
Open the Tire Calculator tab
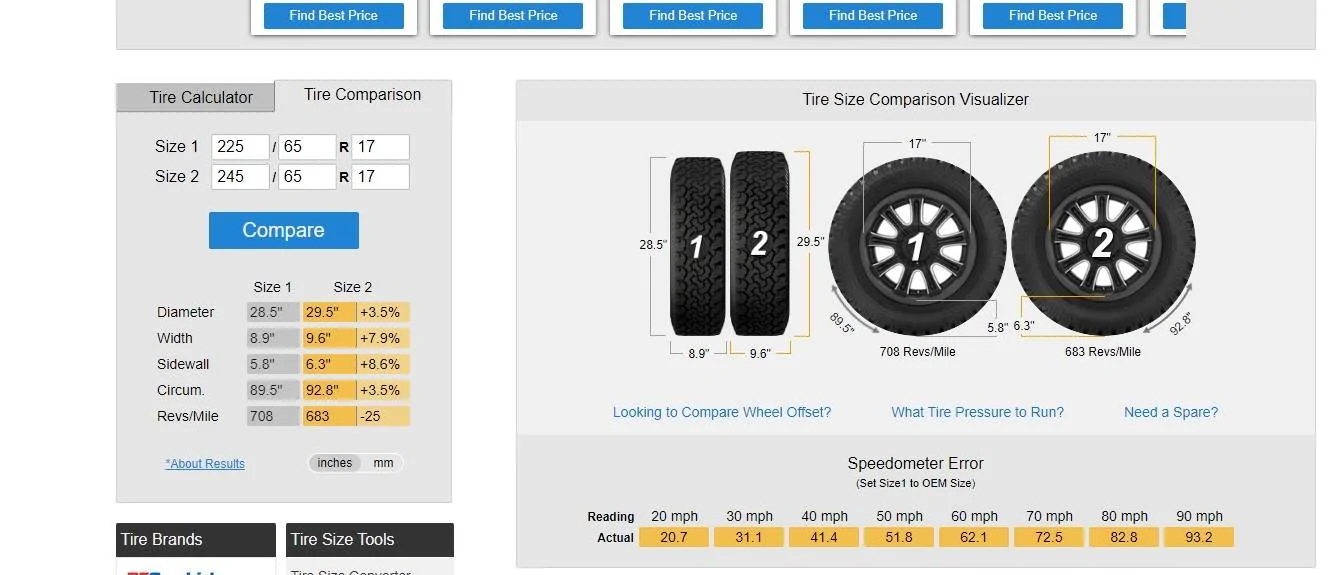coord(200,97)
